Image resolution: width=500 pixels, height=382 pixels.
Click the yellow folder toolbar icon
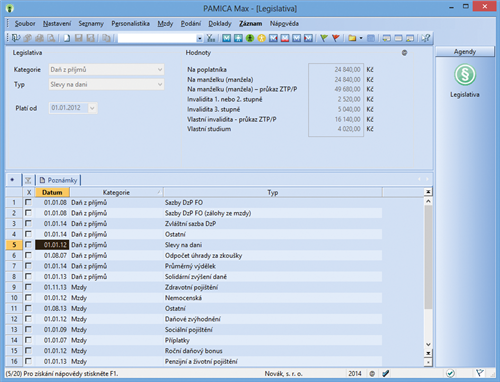(352, 38)
